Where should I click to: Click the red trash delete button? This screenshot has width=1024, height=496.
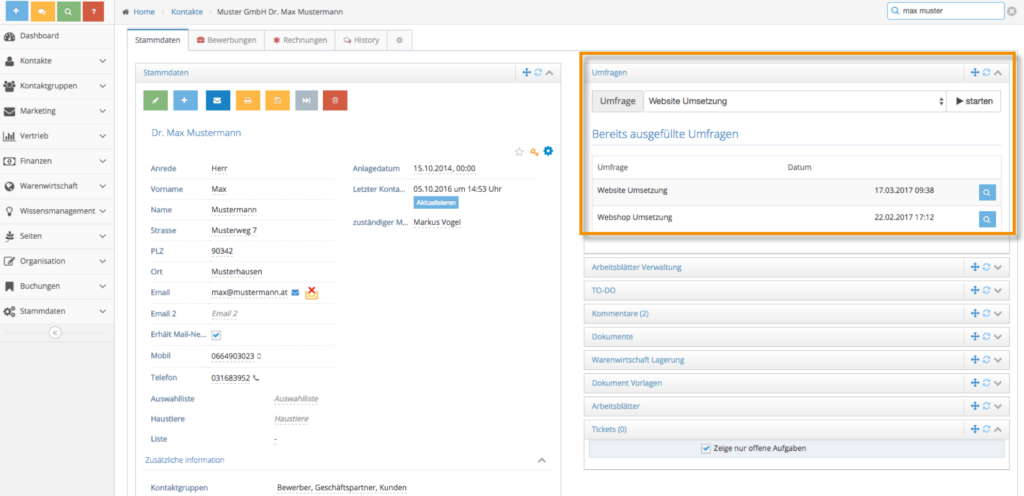coord(335,101)
